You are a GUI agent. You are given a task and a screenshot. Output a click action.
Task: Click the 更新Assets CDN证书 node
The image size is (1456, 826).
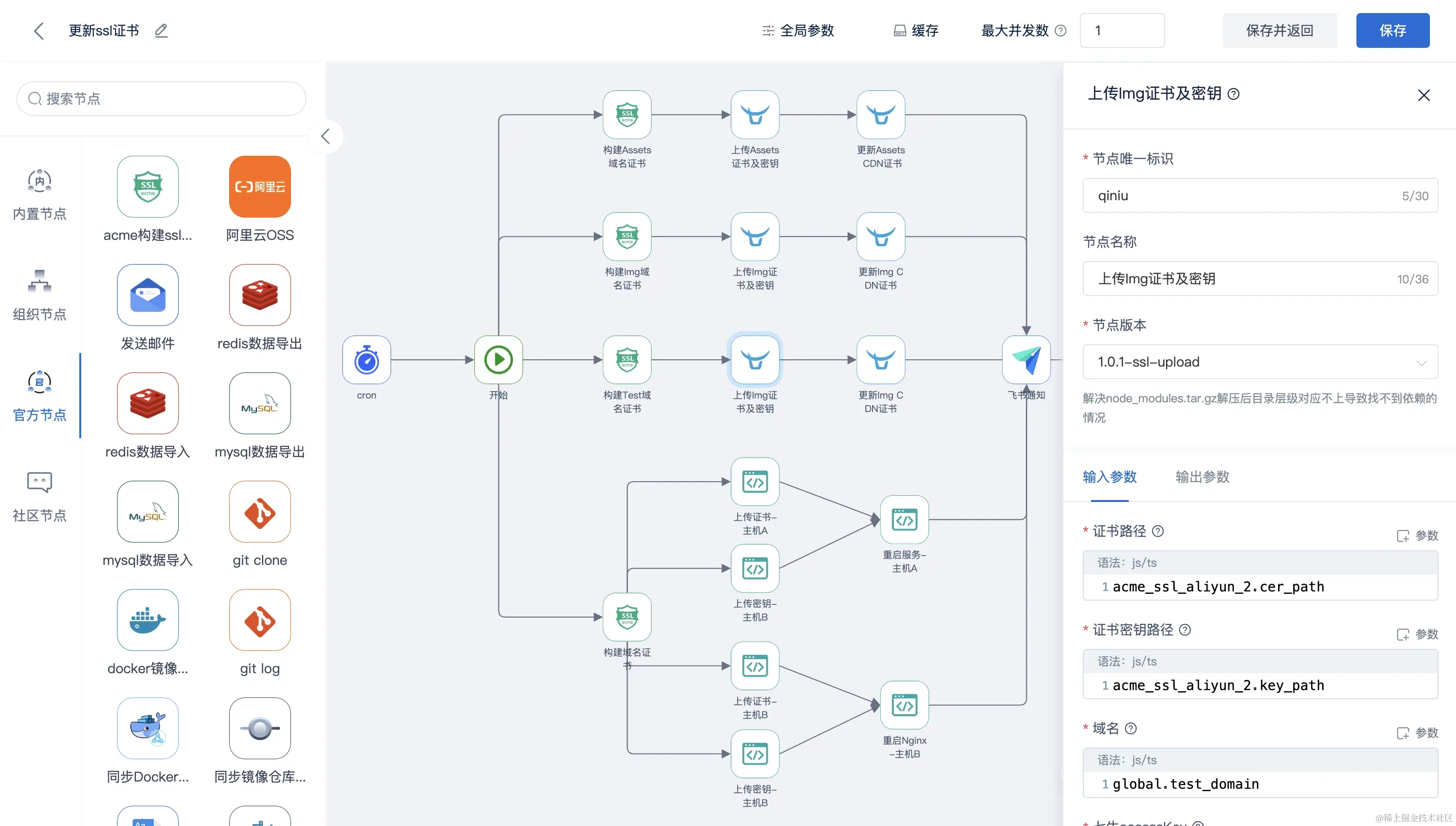[x=881, y=115]
